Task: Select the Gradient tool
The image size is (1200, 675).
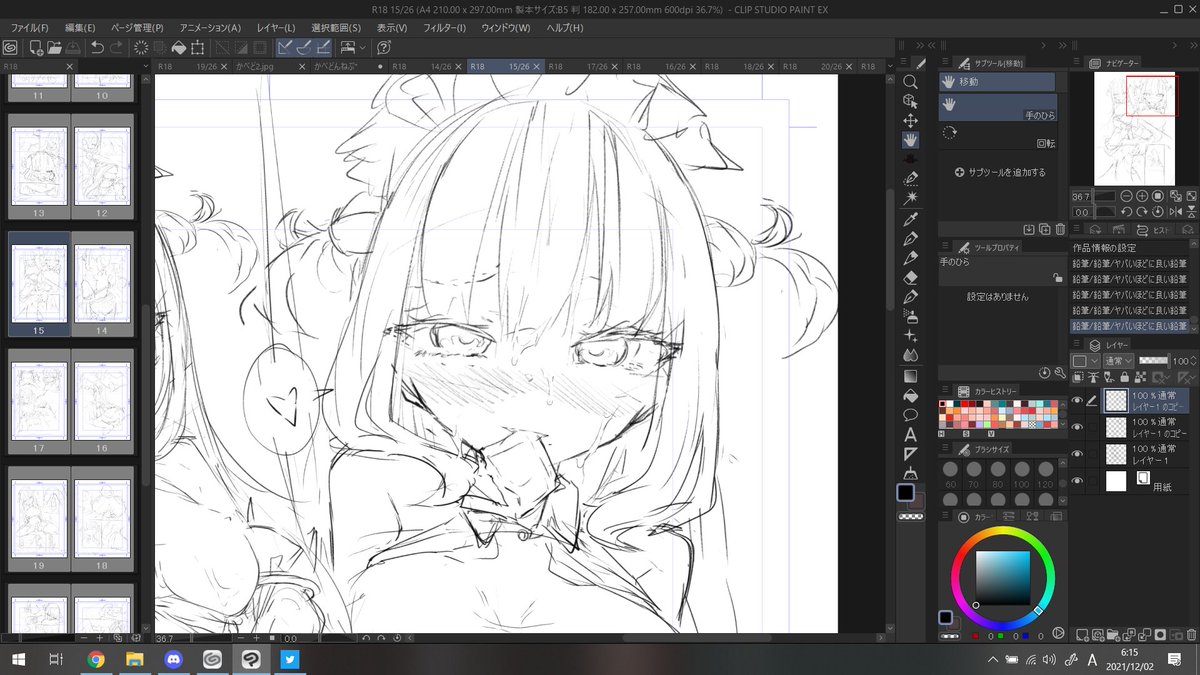Action: (x=910, y=376)
